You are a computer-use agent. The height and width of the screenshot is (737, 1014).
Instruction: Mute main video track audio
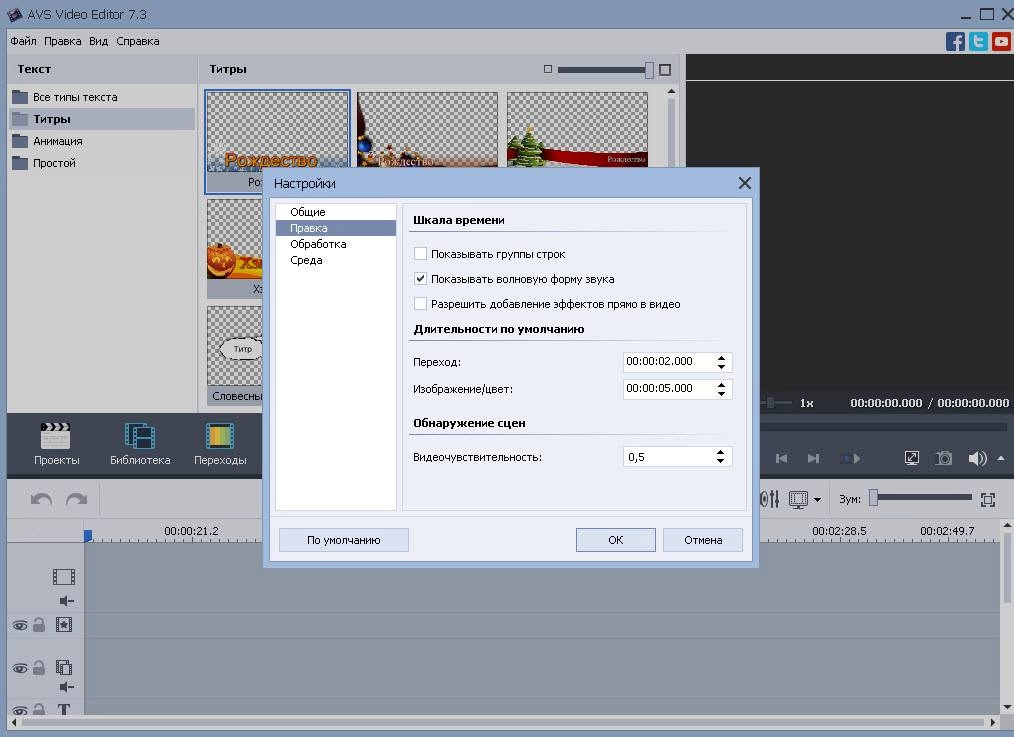click(x=67, y=601)
